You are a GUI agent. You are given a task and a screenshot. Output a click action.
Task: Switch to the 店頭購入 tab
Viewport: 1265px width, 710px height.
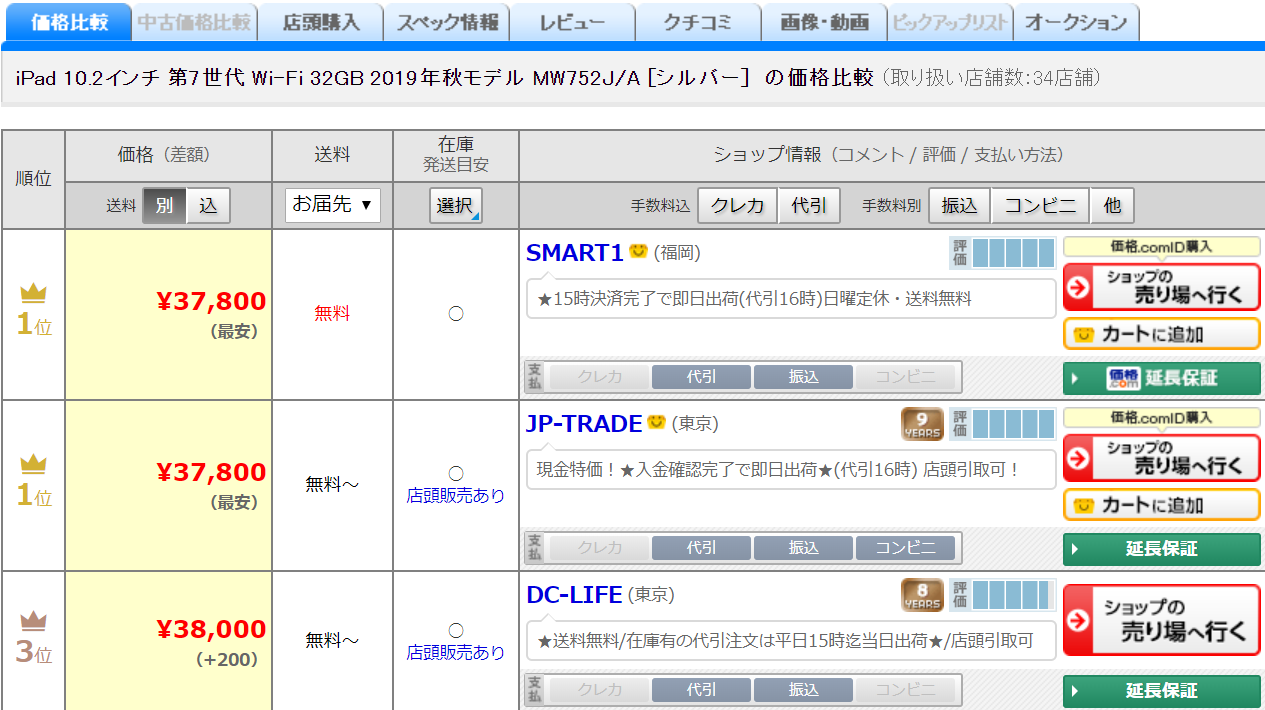click(320, 22)
